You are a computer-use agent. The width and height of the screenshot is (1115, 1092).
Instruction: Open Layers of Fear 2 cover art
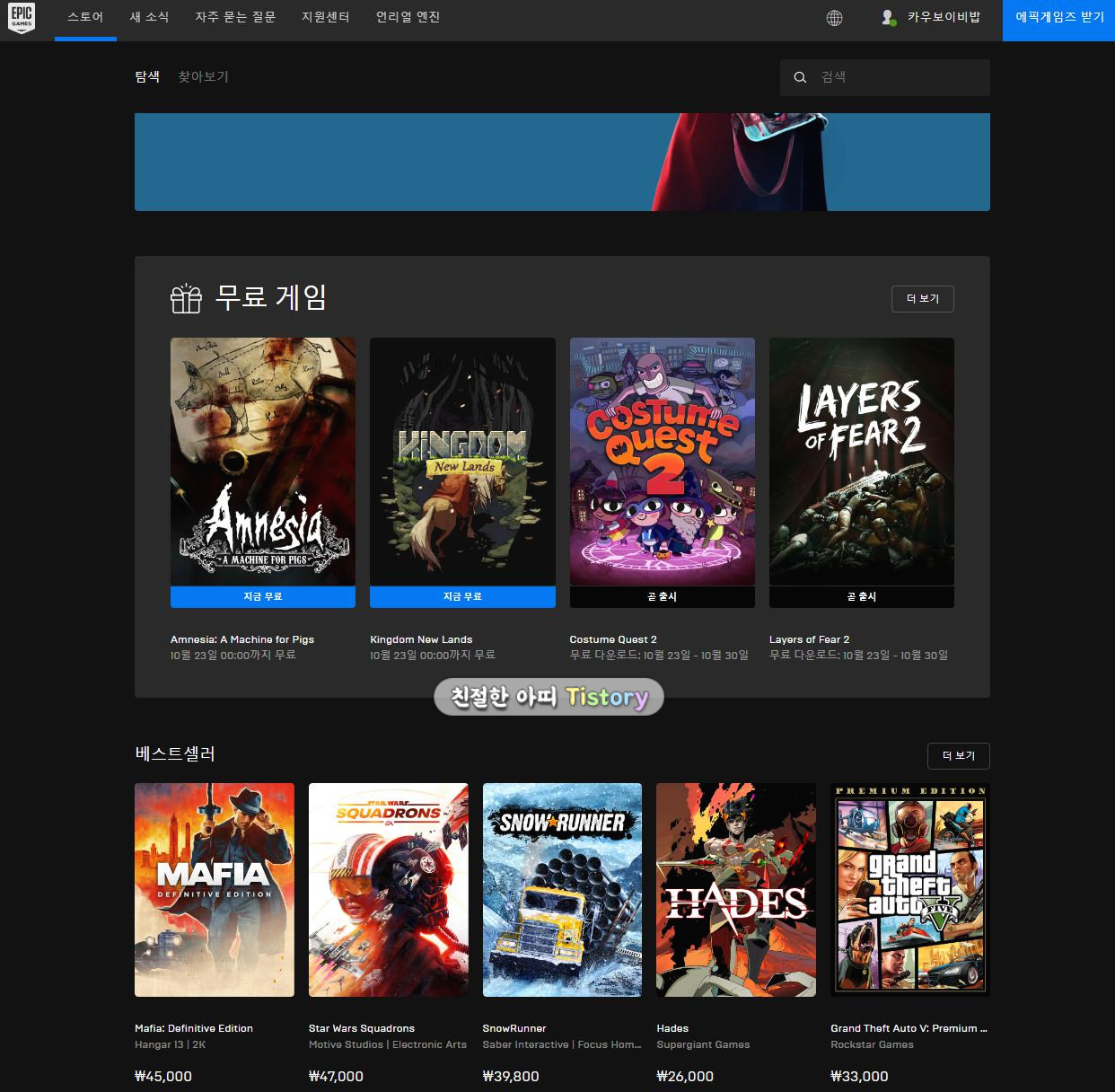coord(862,462)
